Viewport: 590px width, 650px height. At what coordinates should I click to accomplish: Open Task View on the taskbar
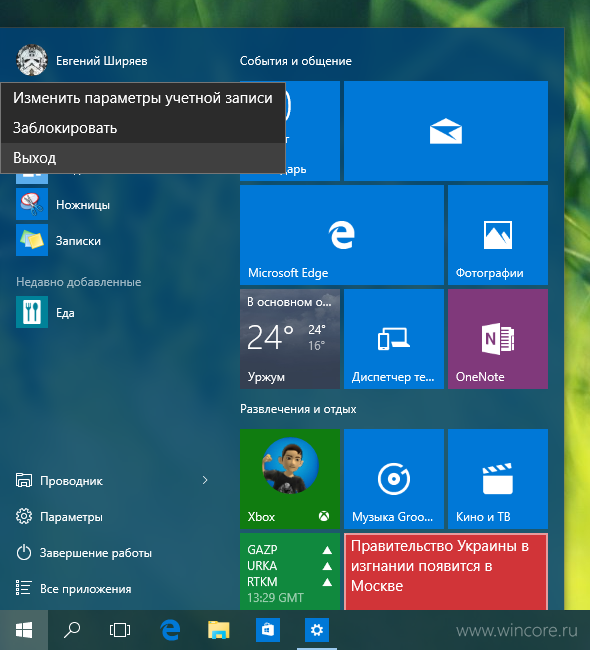coord(120,630)
